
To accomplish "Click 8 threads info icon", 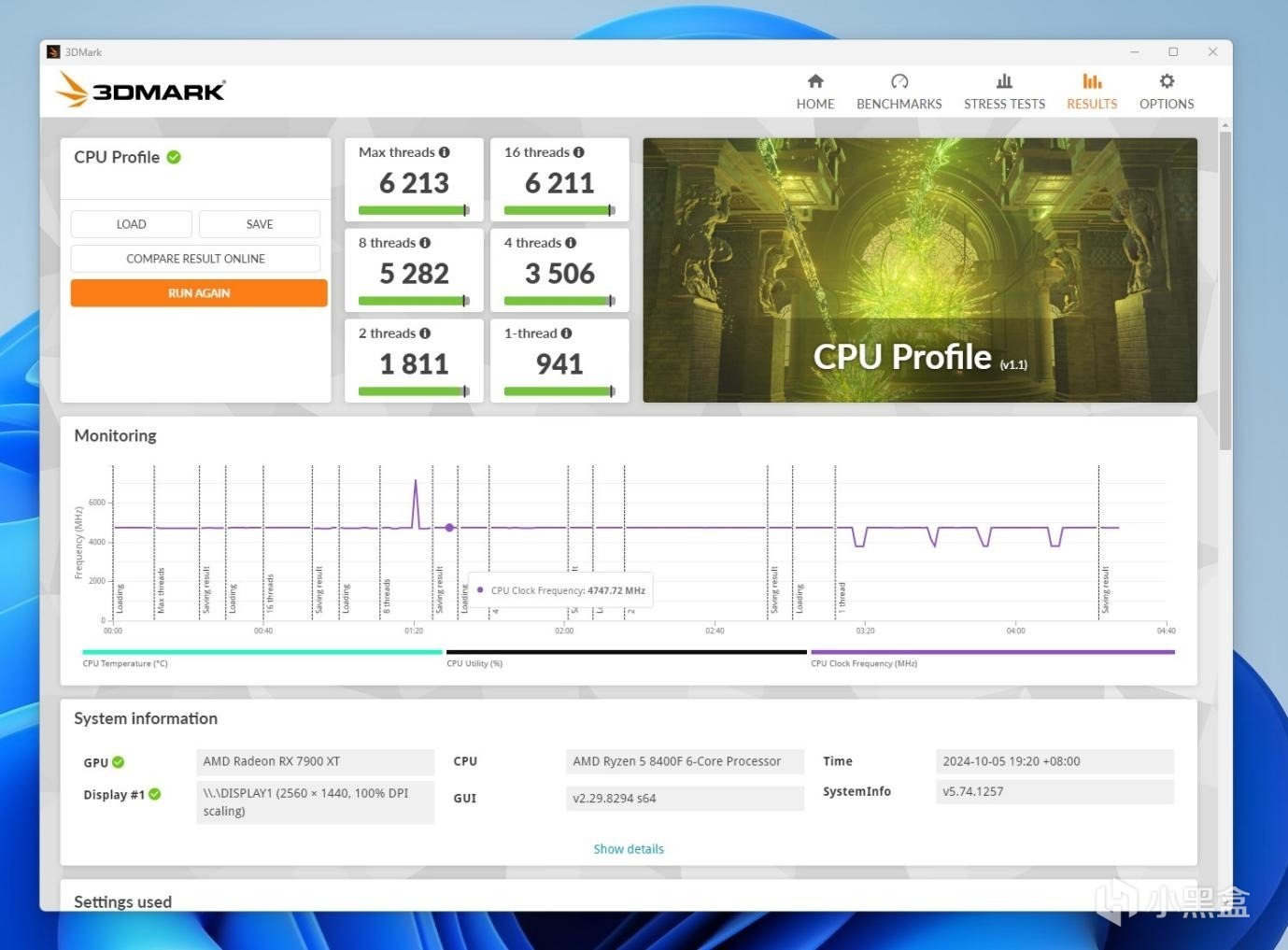I will point(425,243).
